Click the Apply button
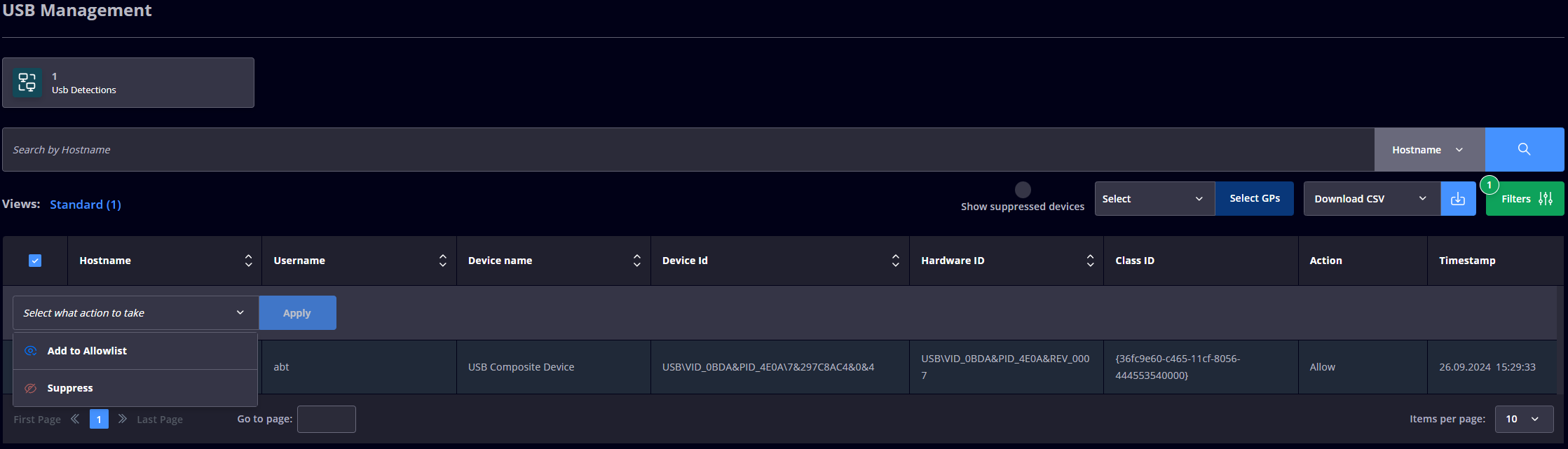This screenshot has height=449, width=1568. pos(297,313)
